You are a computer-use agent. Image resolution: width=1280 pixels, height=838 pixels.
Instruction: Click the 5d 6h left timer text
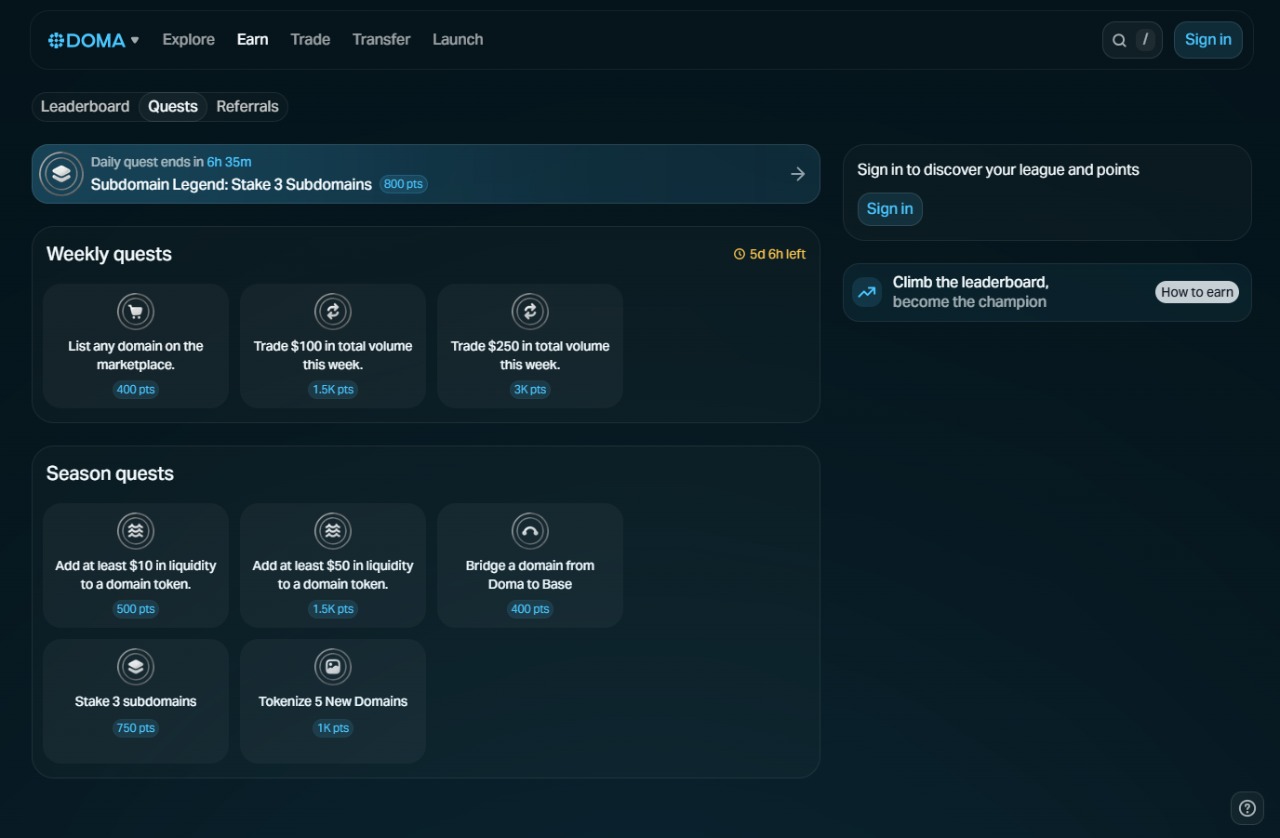pyautogui.click(x=777, y=254)
